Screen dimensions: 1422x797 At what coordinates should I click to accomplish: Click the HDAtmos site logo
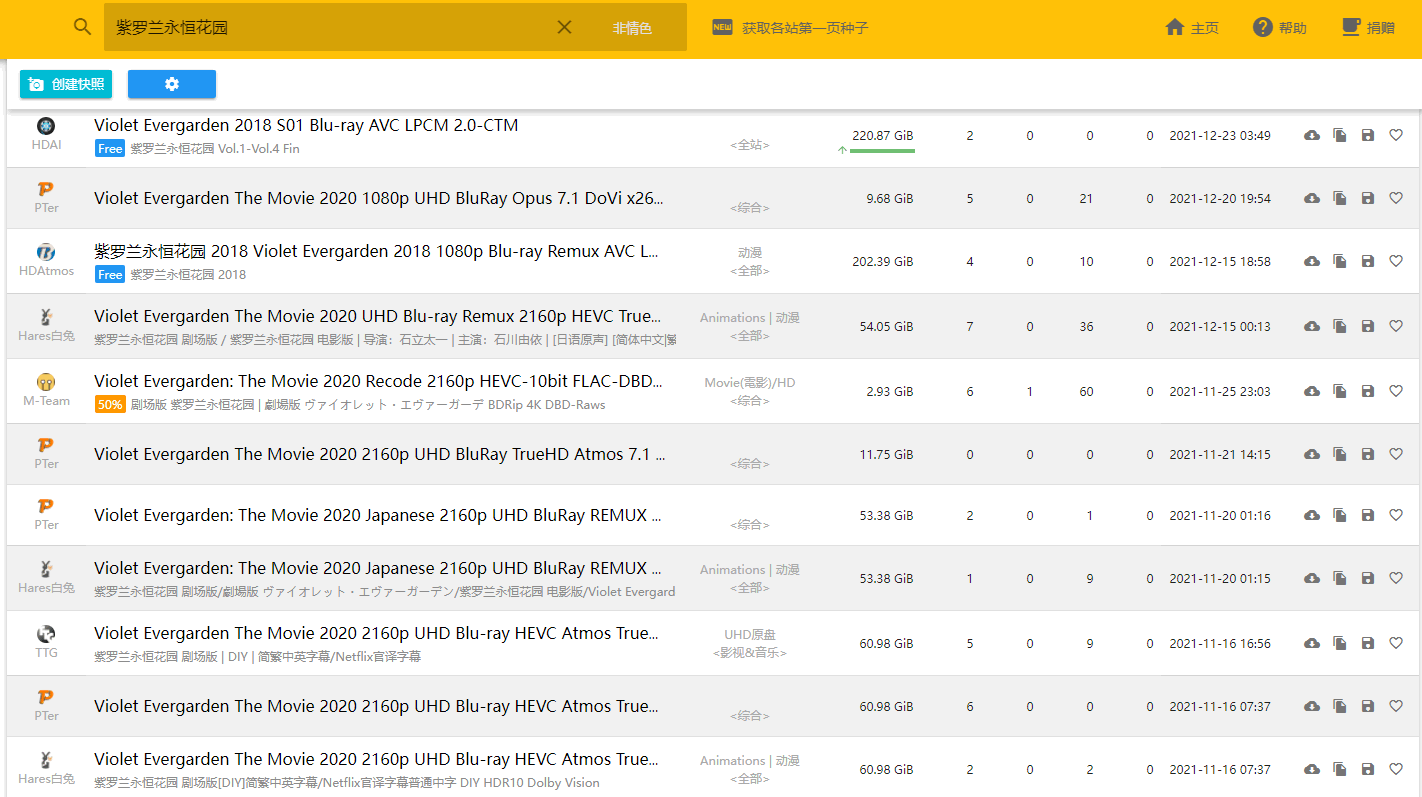point(46,252)
